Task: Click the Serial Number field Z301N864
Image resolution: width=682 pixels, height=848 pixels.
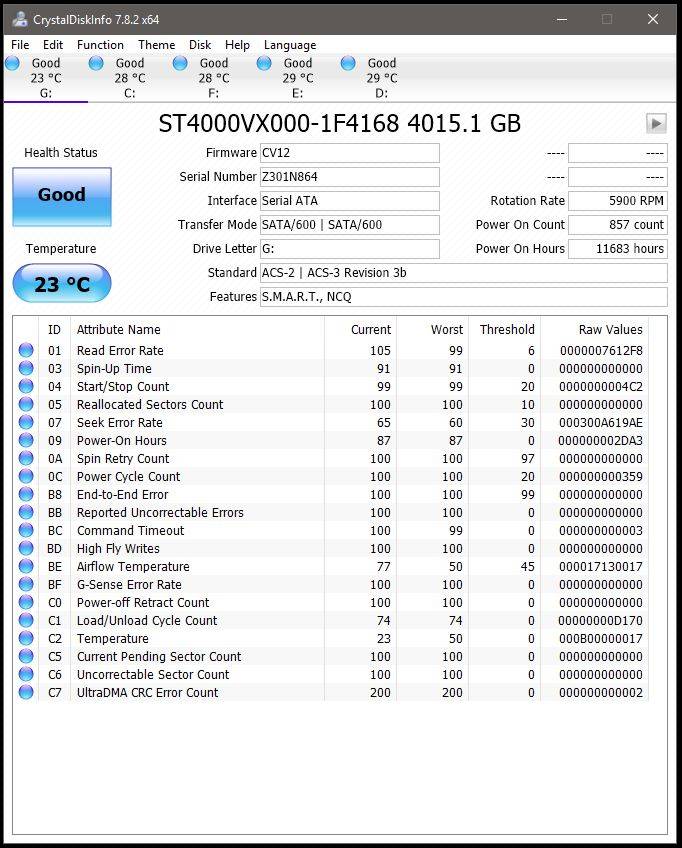Action: (349, 177)
